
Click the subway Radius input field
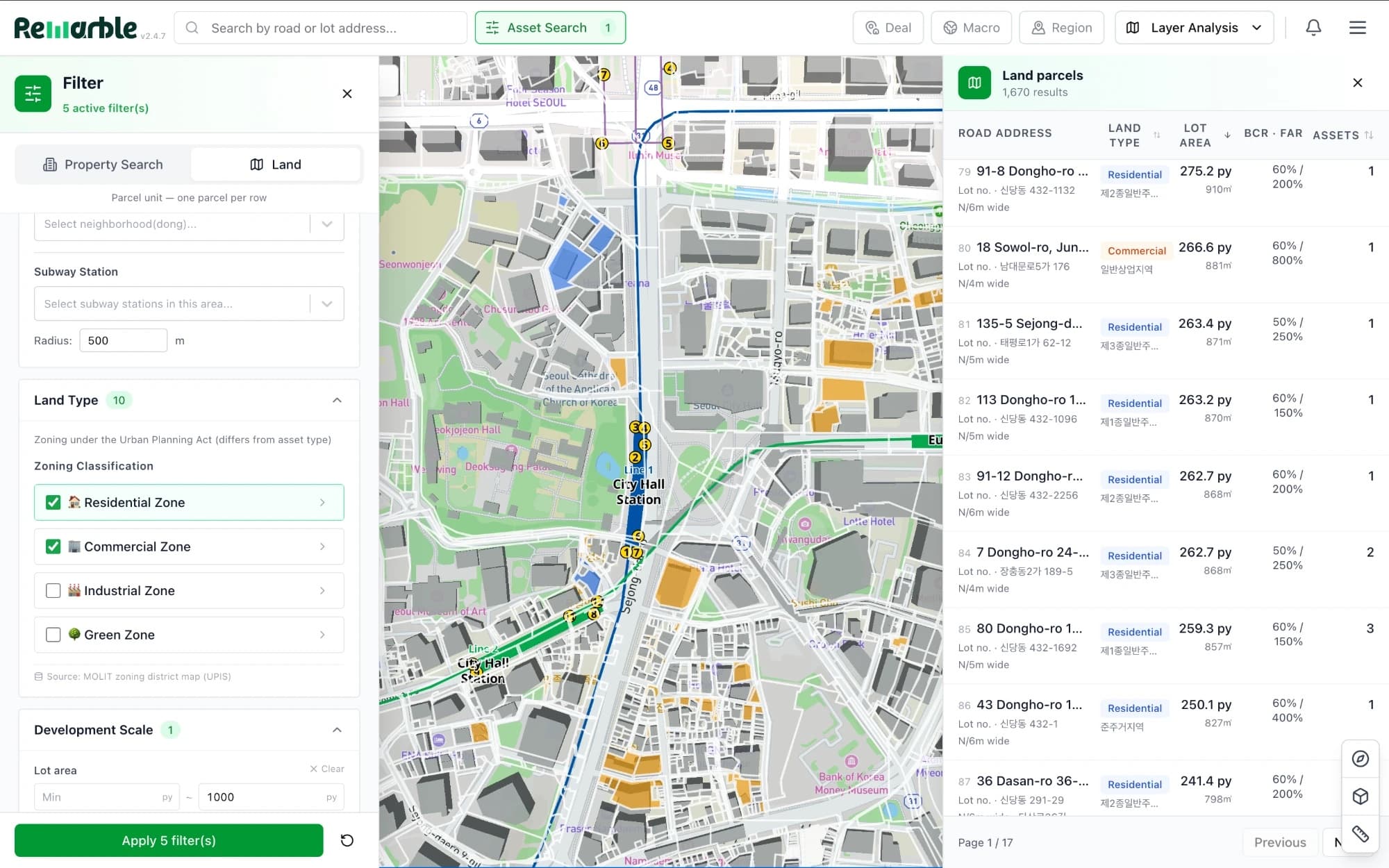pyautogui.click(x=123, y=340)
